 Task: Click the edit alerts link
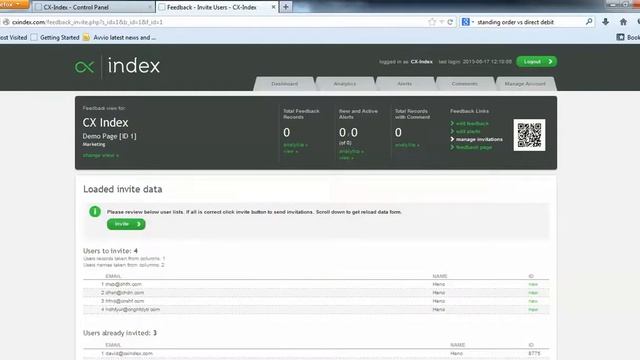468,131
